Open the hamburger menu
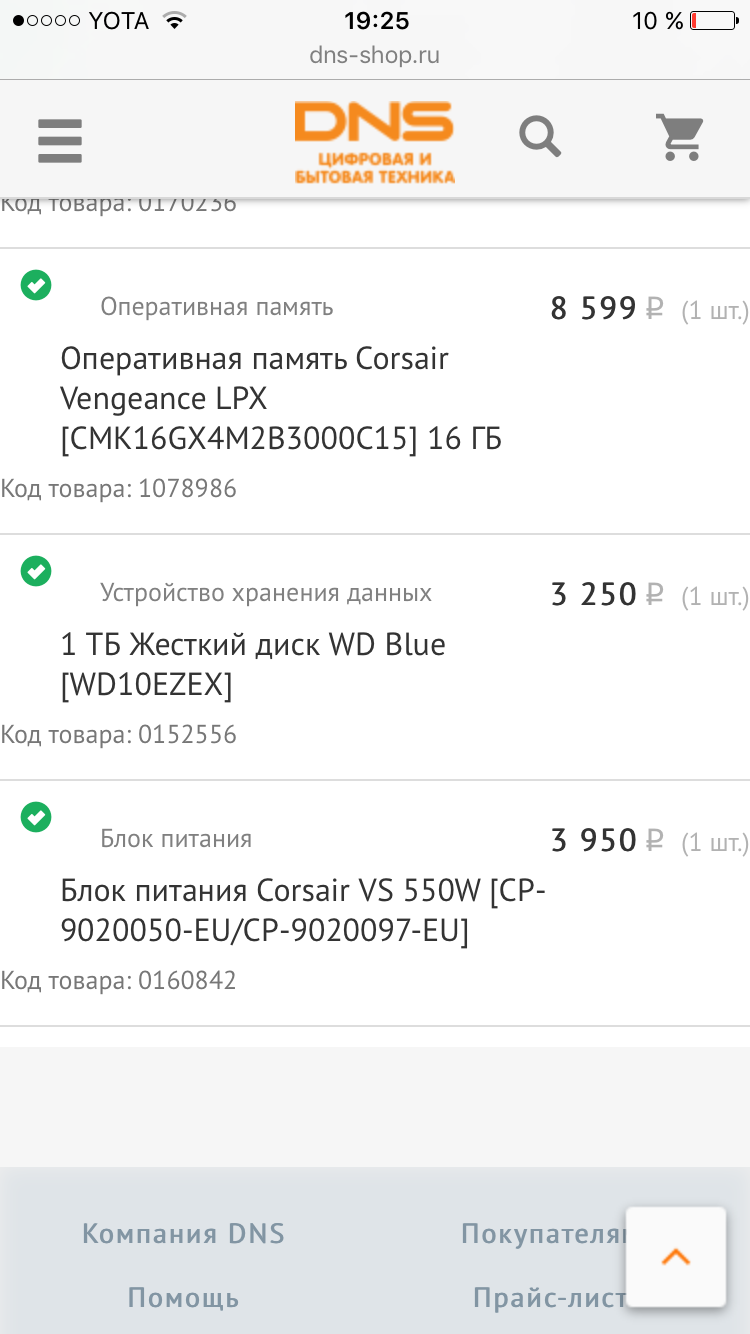 60,140
